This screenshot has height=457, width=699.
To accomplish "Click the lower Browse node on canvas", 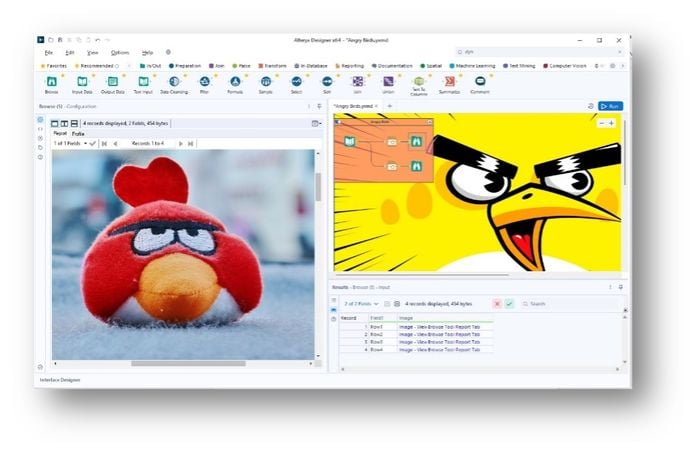I will tap(416, 166).
